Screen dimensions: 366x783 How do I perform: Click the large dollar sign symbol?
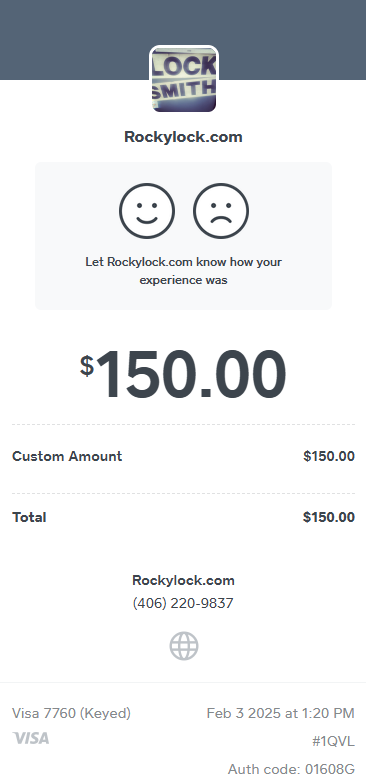(x=87, y=366)
